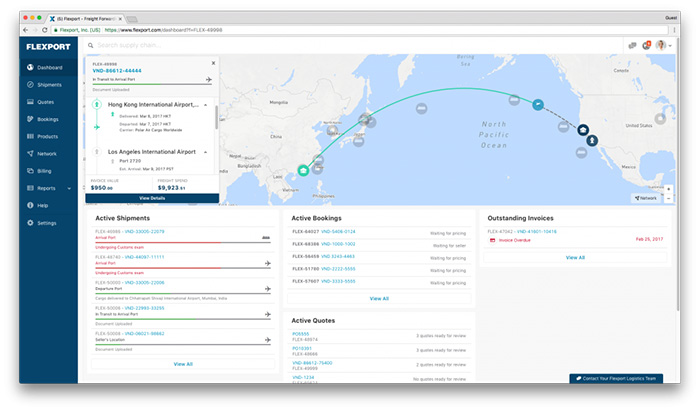Go to Billing in sidebar

pyautogui.click(x=48, y=171)
